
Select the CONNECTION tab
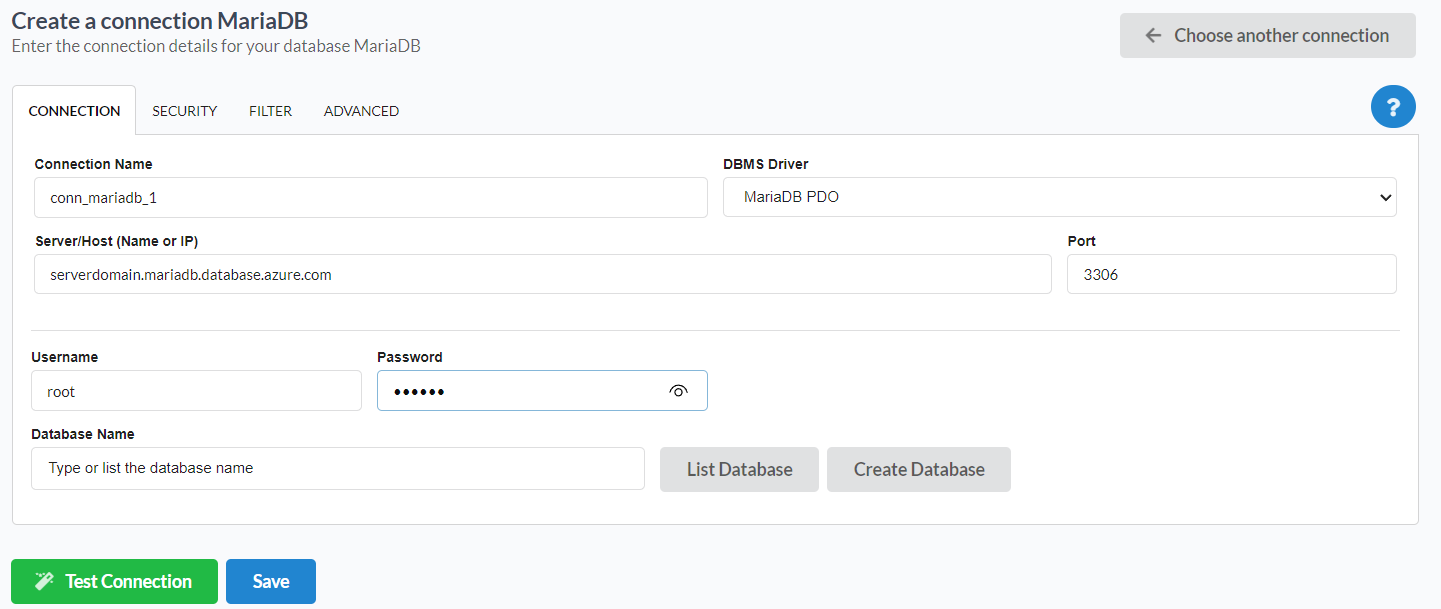74,110
